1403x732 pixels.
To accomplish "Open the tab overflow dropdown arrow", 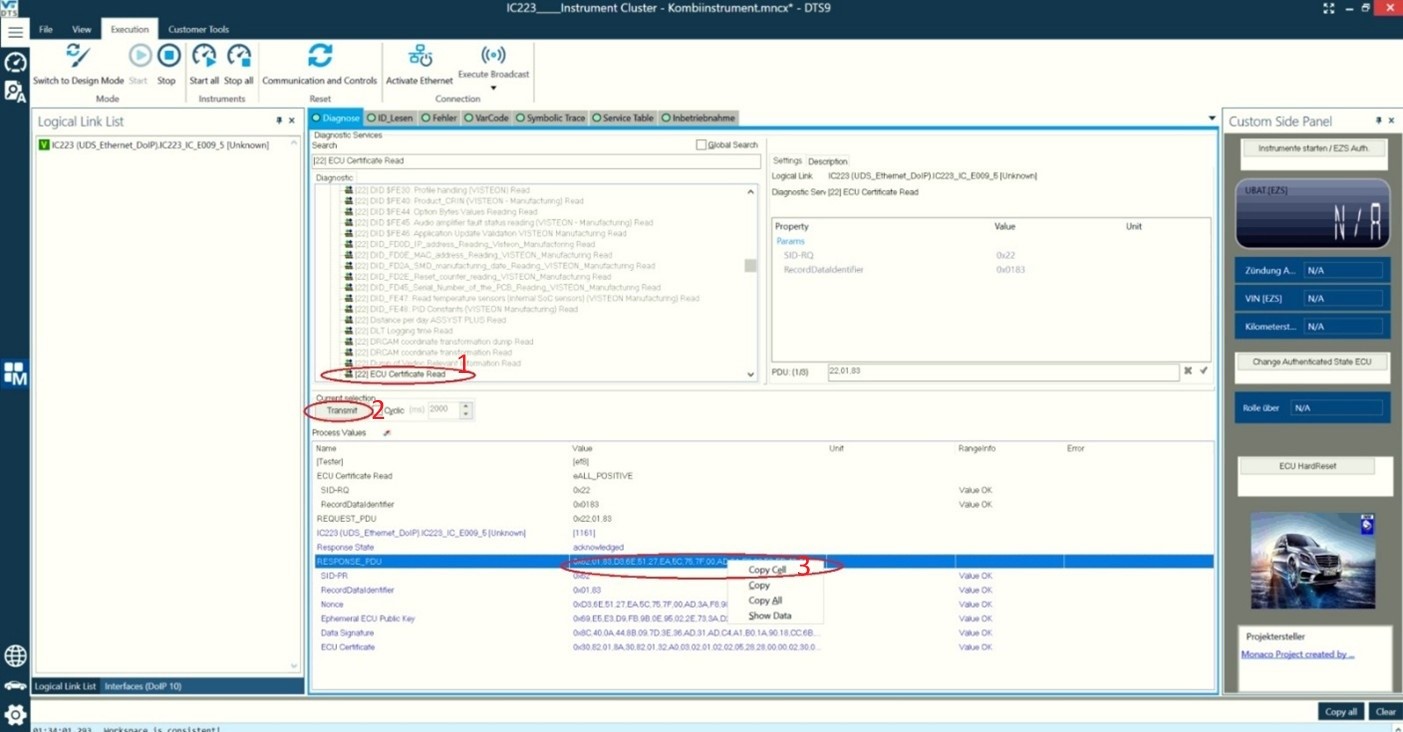I will [1212, 118].
